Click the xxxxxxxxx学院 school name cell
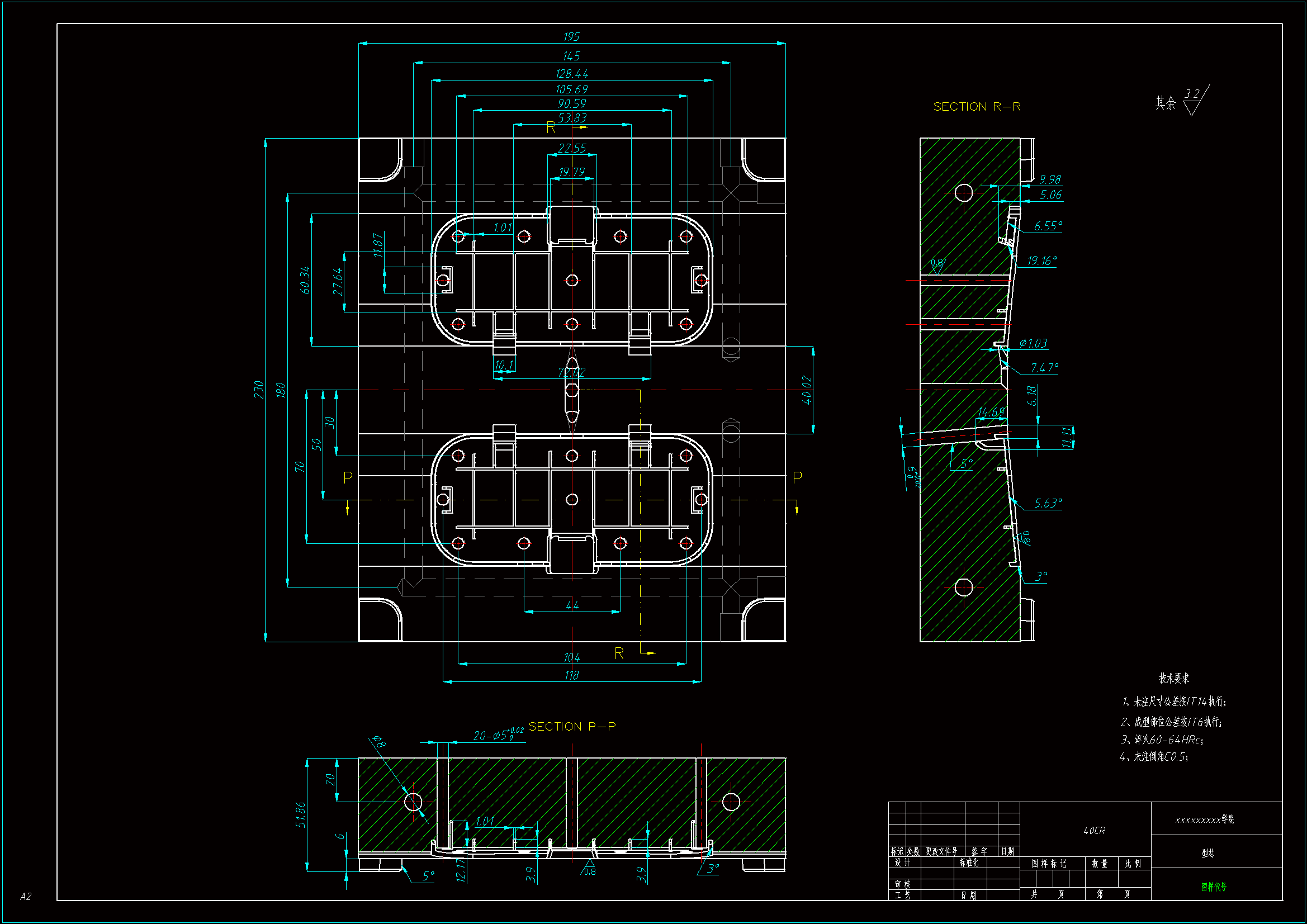This screenshot has width=1307, height=924. pyautogui.click(x=1204, y=819)
